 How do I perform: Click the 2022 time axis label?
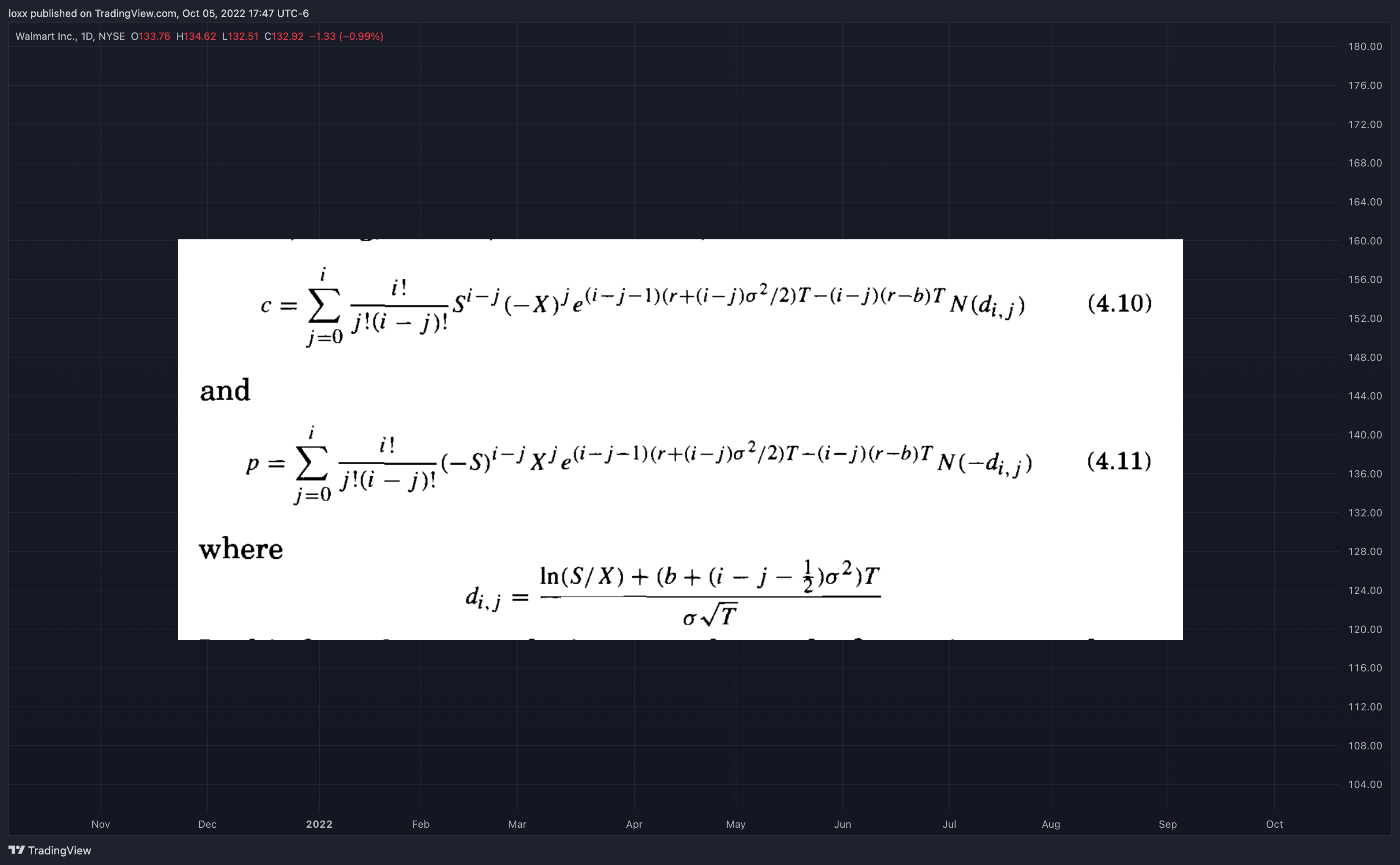point(319,824)
